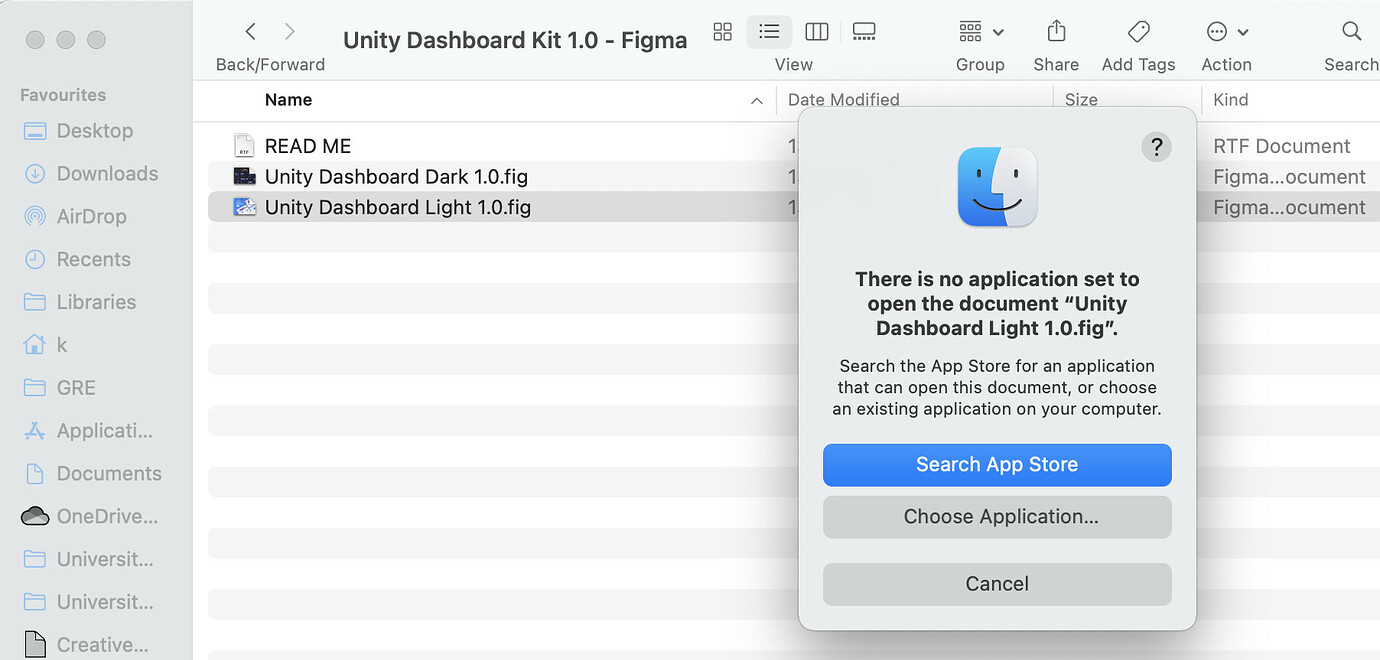Viewport: 1380px width, 660px height.
Task: Switch to column view
Action: (817, 32)
